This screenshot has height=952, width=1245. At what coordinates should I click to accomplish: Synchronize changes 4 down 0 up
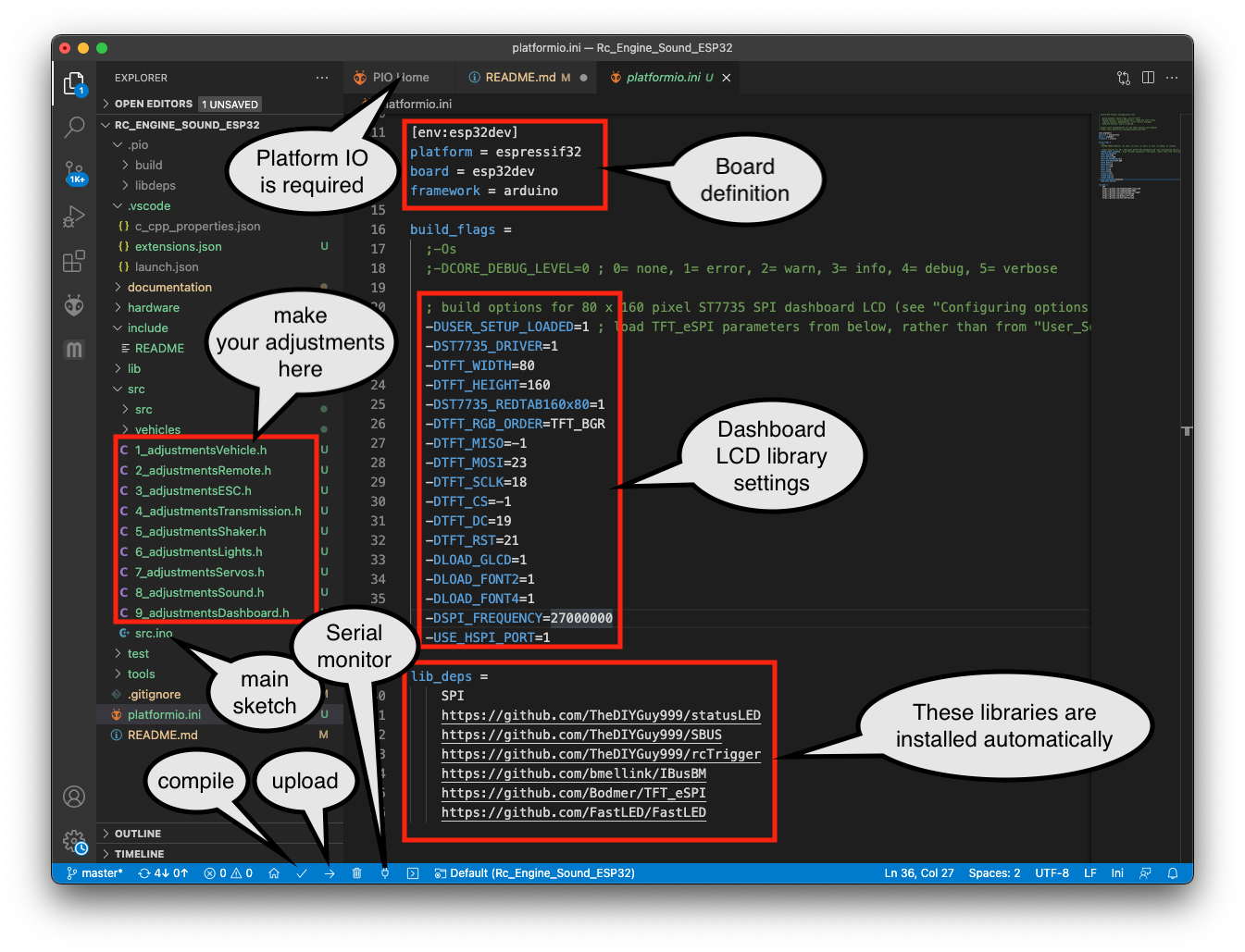pos(163,873)
